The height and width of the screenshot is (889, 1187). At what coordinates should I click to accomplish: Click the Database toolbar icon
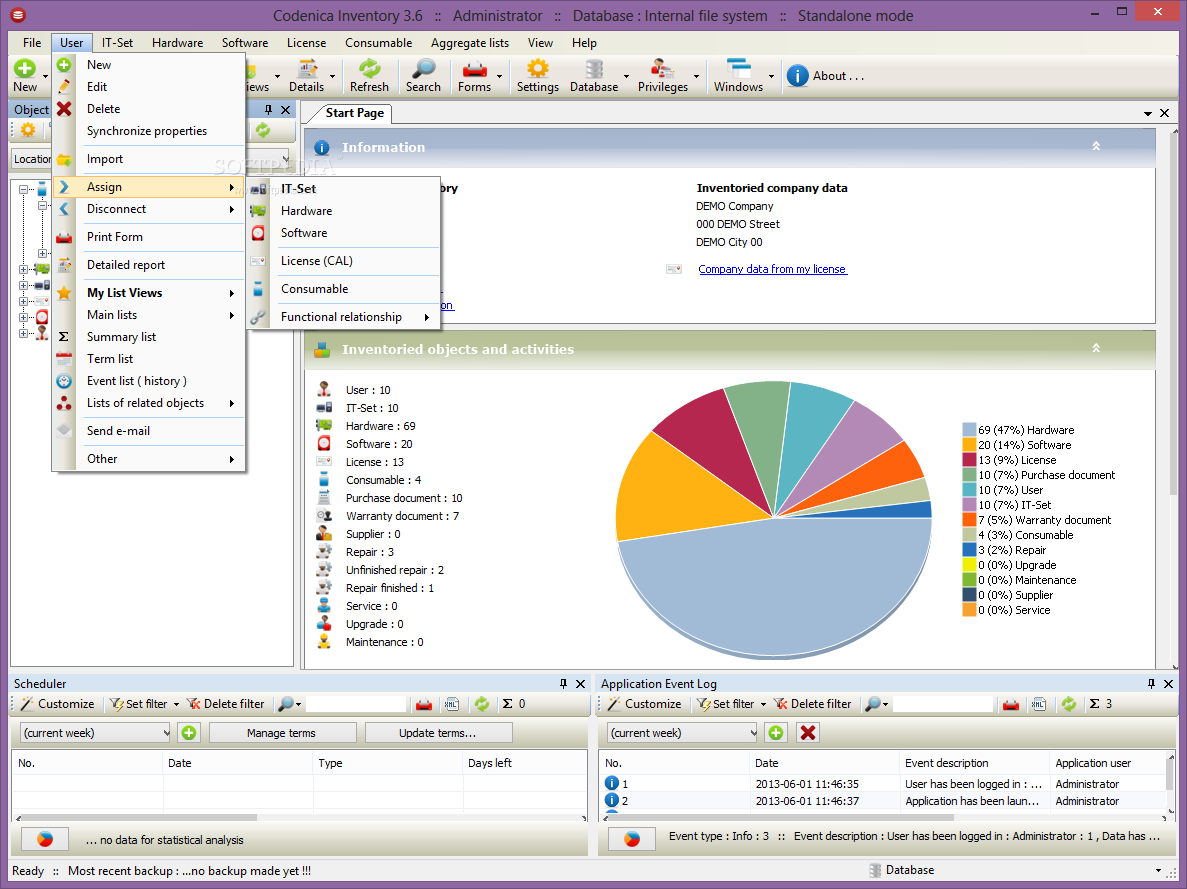(594, 69)
